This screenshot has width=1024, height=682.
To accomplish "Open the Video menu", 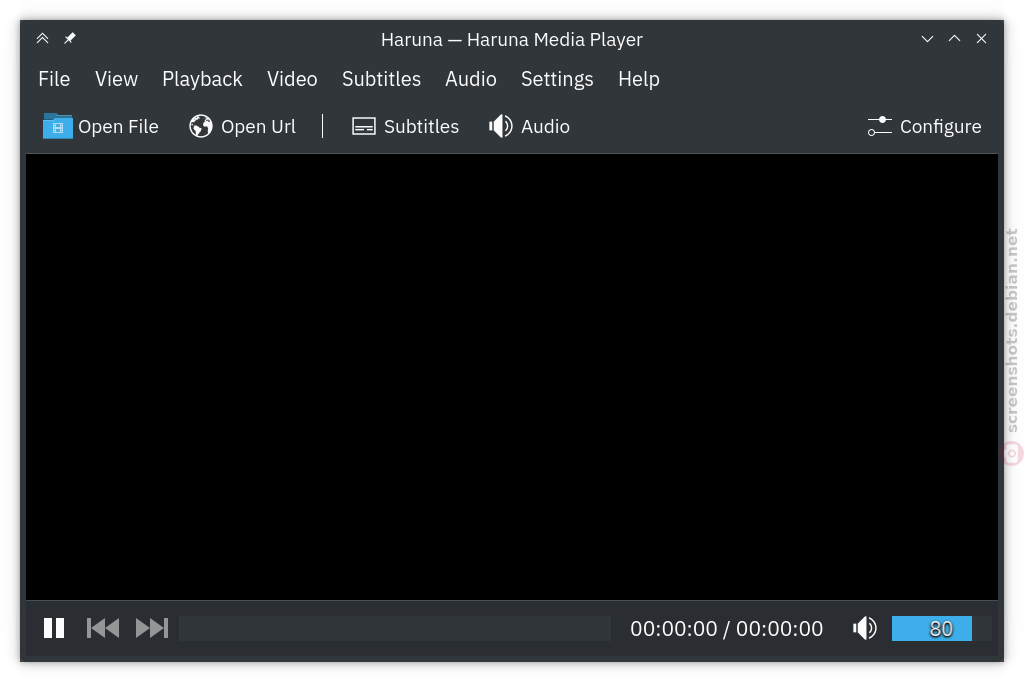I will (x=292, y=79).
